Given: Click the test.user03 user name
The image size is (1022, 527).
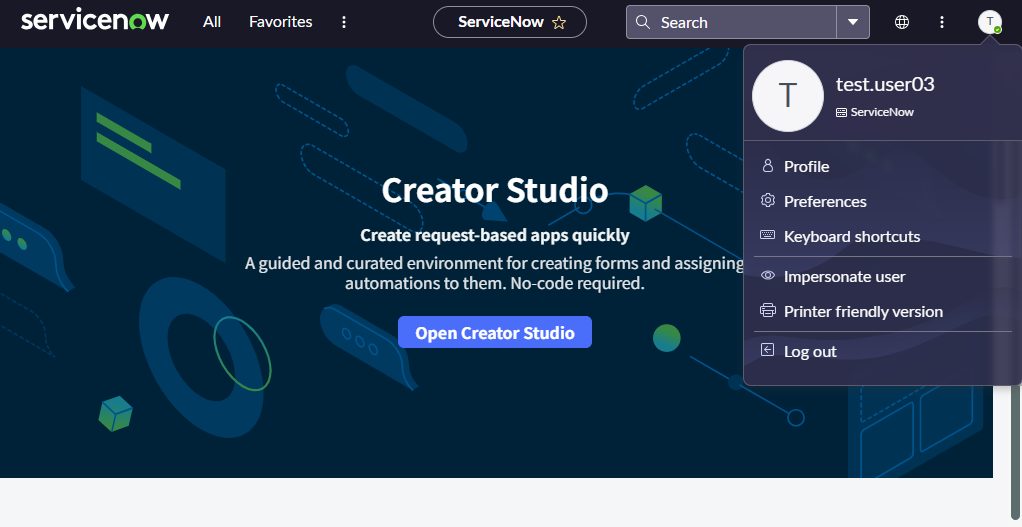Looking at the screenshot, I should (x=885, y=84).
